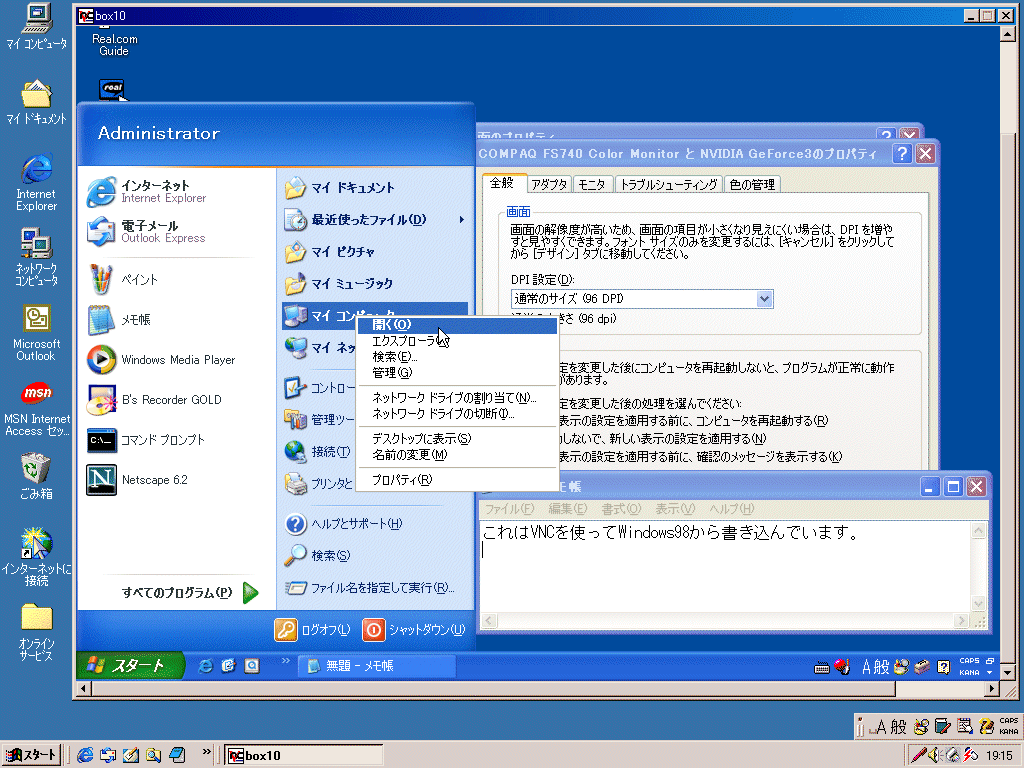Viewport: 1024px width, 768px height.
Task: Open メモ帳 from the Start menu list
Action: tap(119, 319)
